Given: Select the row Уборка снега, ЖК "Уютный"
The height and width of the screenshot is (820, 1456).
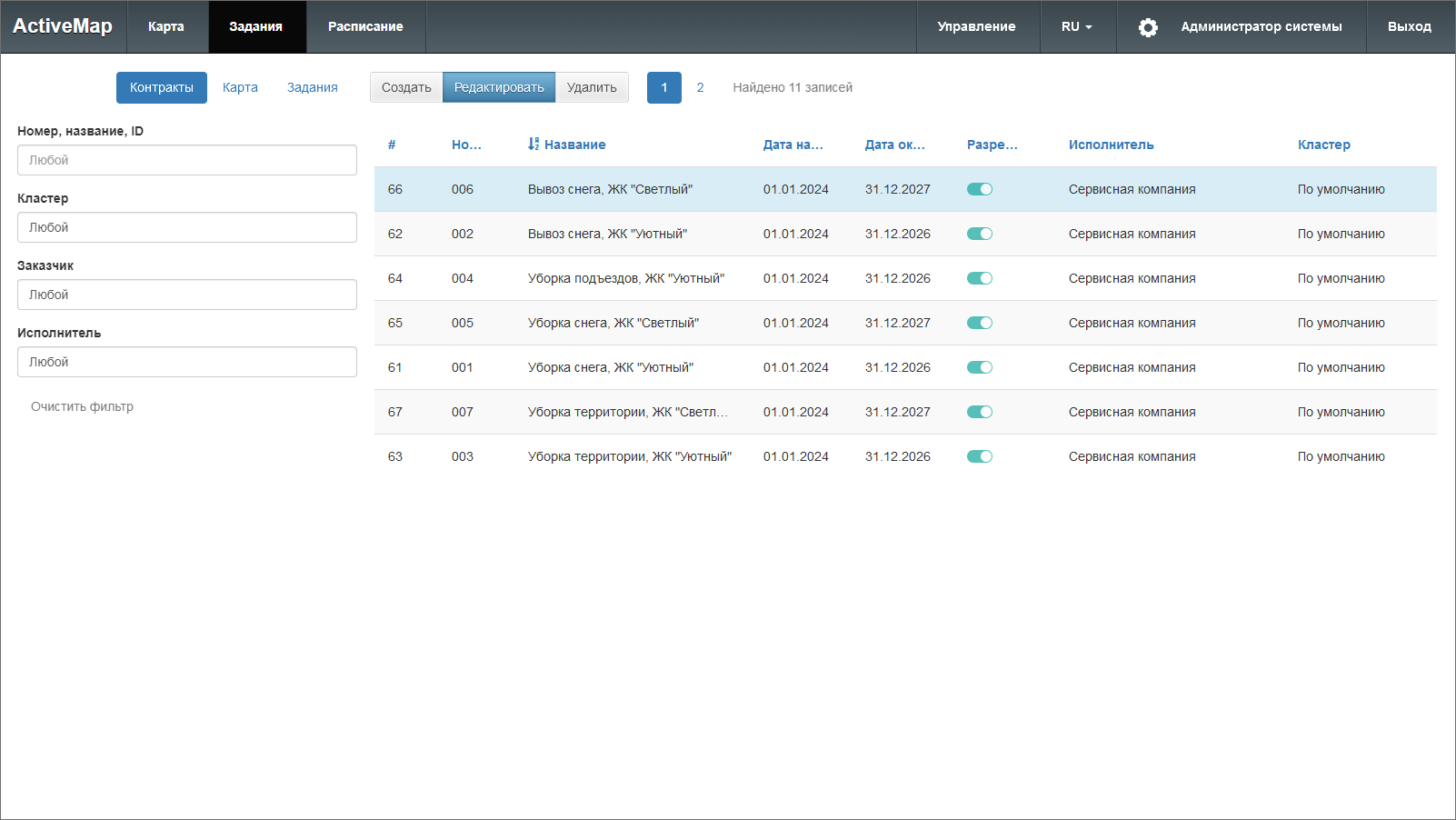Looking at the screenshot, I should [610, 367].
